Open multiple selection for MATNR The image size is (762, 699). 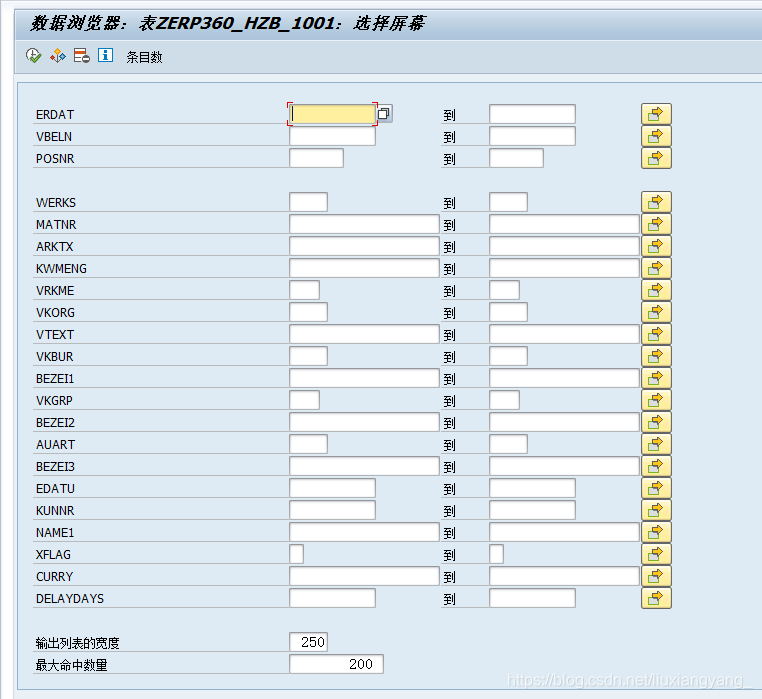click(x=656, y=224)
